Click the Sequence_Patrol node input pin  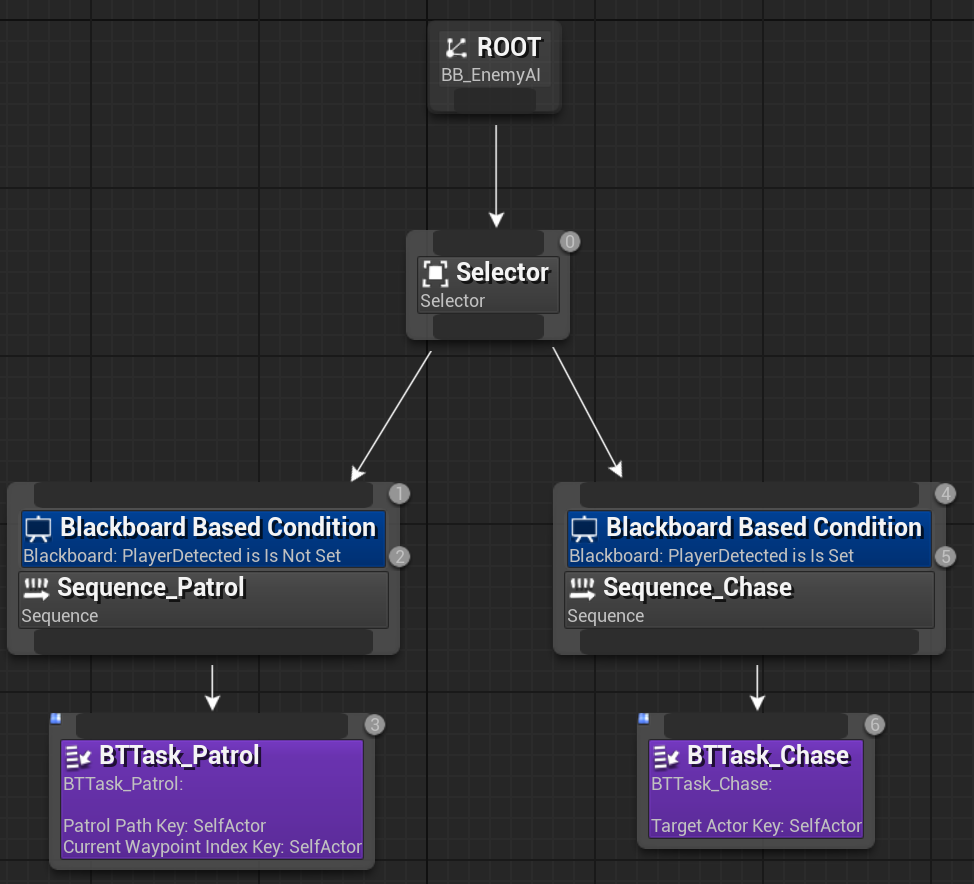tap(203, 495)
